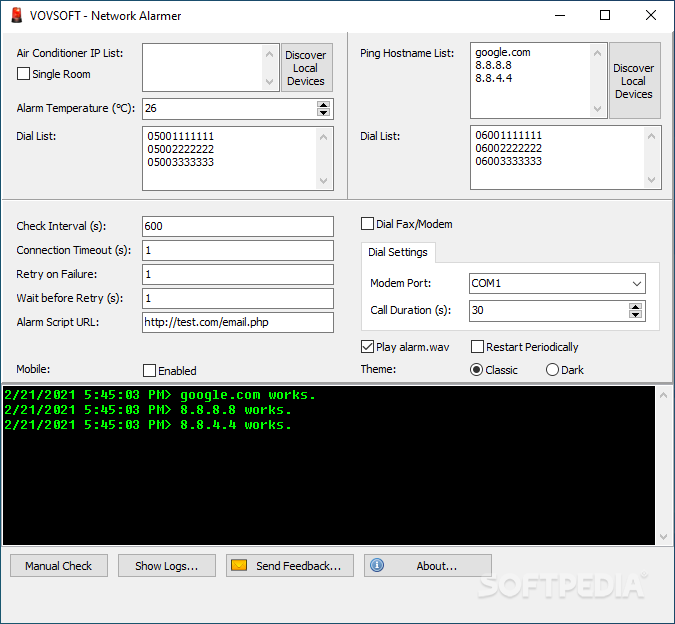Discover Local Devices for Air Conditioner list
The image size is (675, 624).
coord(307,68)
